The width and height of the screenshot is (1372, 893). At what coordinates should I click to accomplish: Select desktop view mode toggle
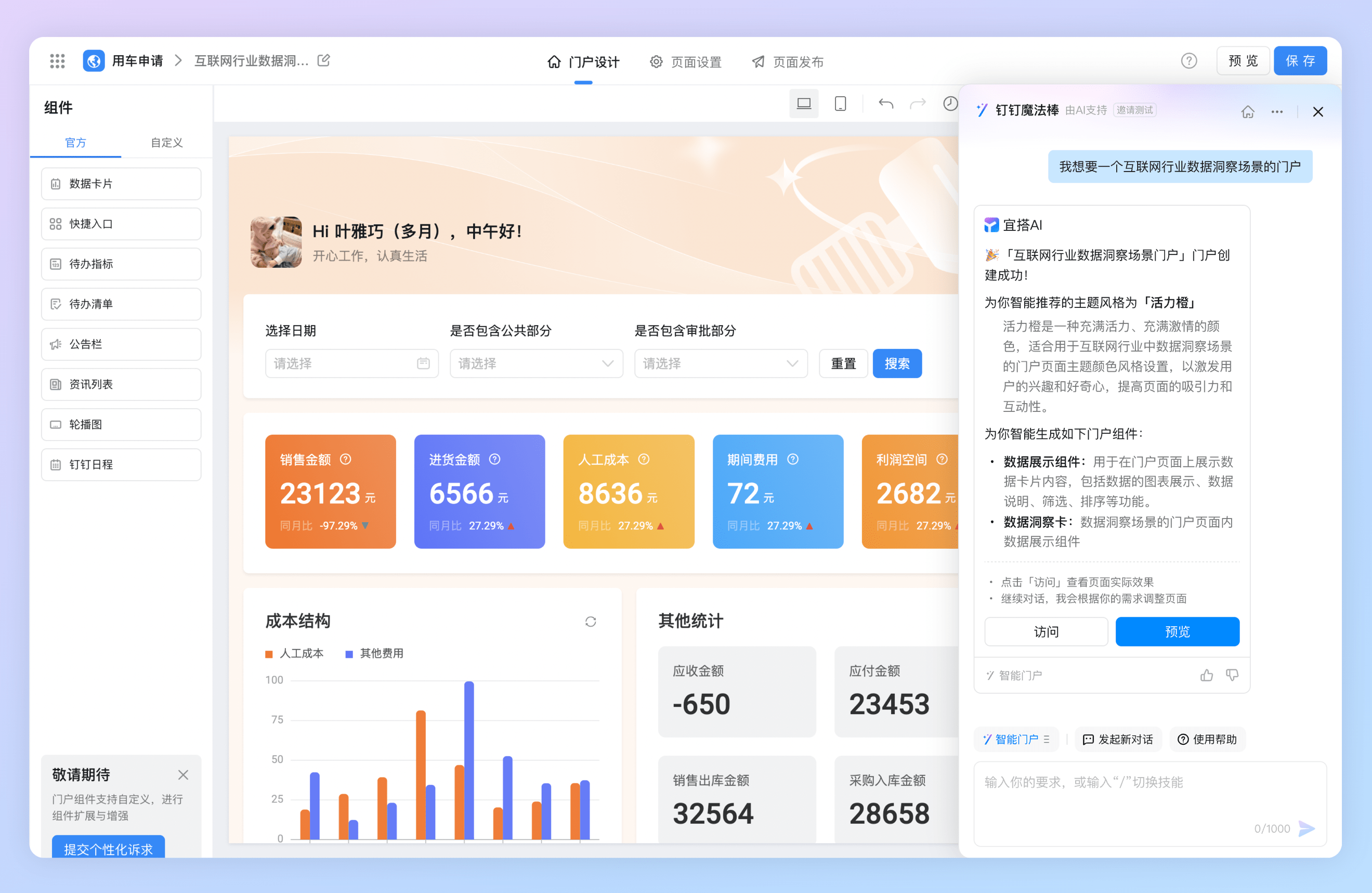[804, 104]
